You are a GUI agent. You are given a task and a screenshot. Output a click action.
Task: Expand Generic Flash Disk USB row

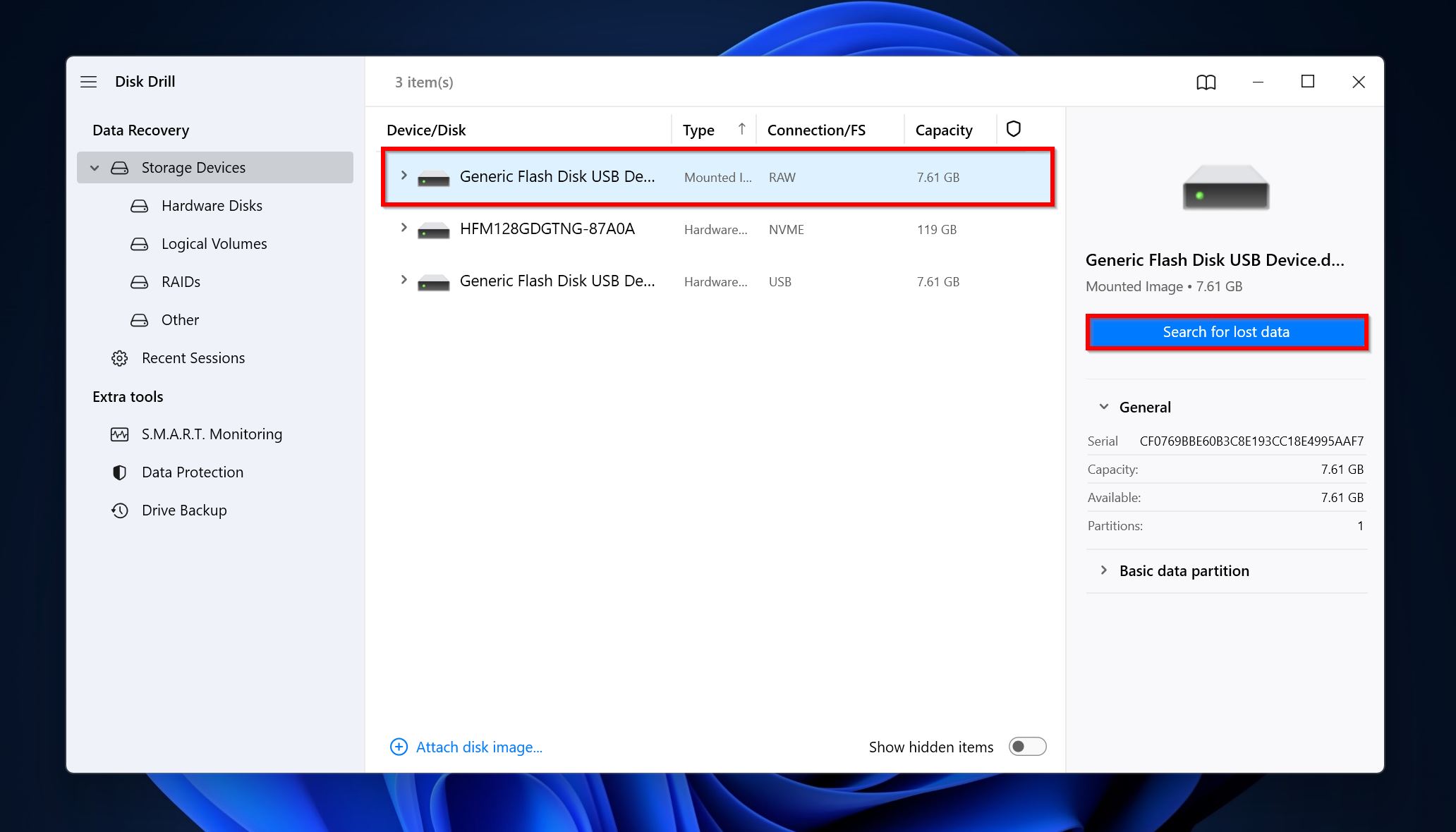pyautogui.click(x=402, y=176)
